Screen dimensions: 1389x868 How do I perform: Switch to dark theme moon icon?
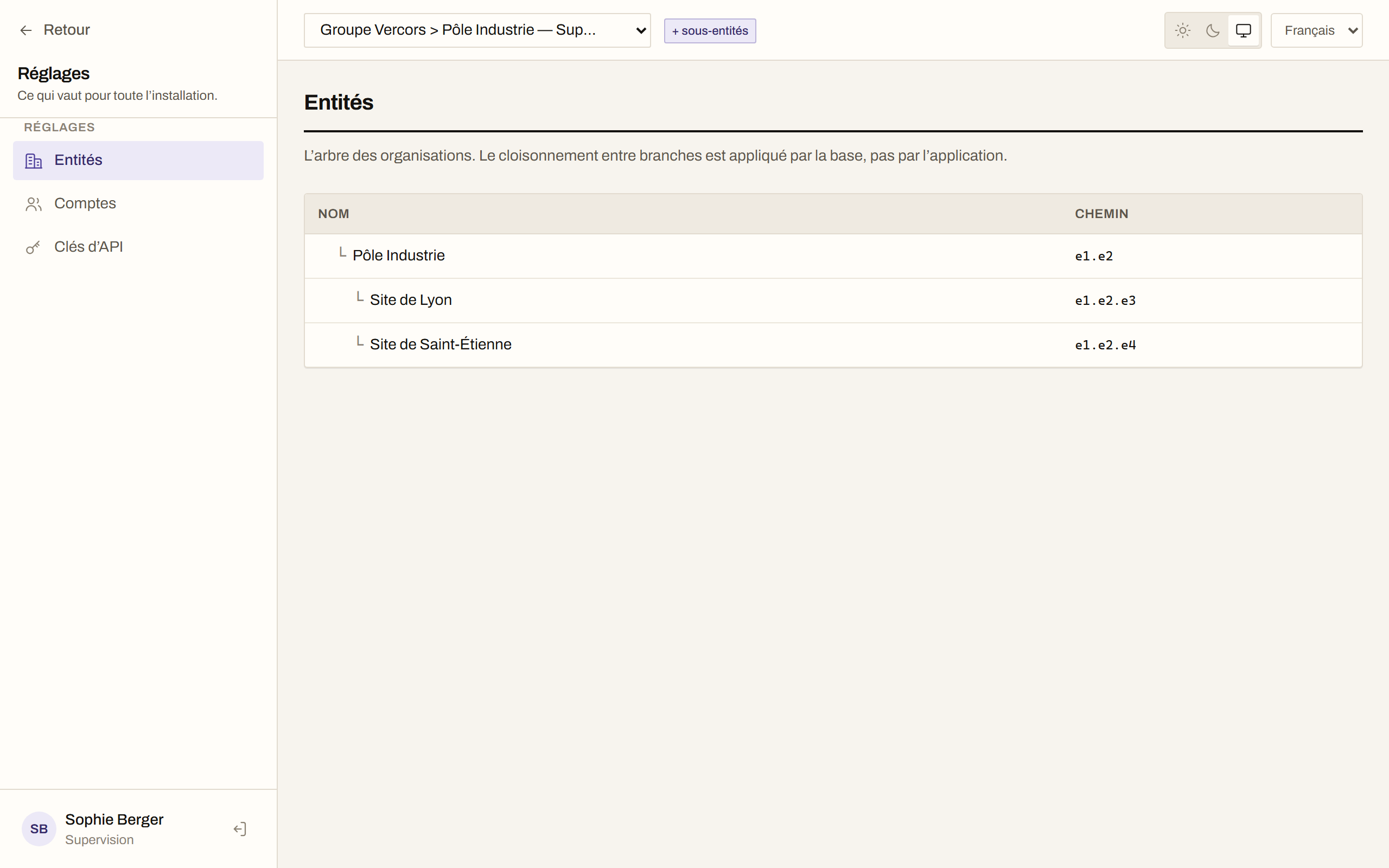(1213, 30)
